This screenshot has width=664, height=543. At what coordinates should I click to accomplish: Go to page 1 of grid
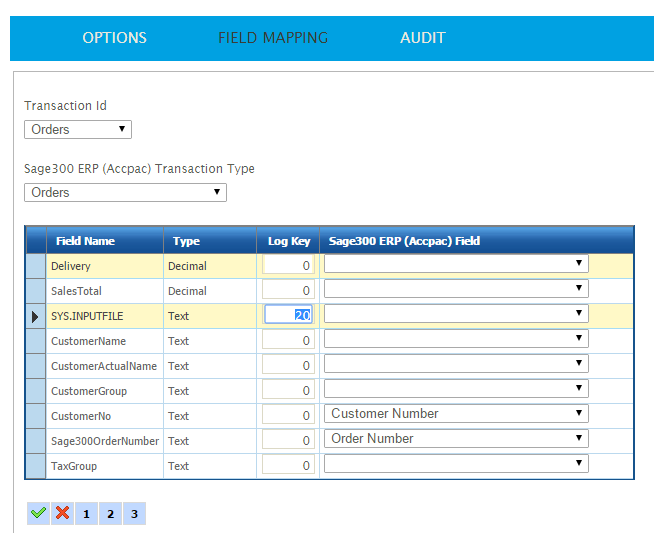click(86, 514)
